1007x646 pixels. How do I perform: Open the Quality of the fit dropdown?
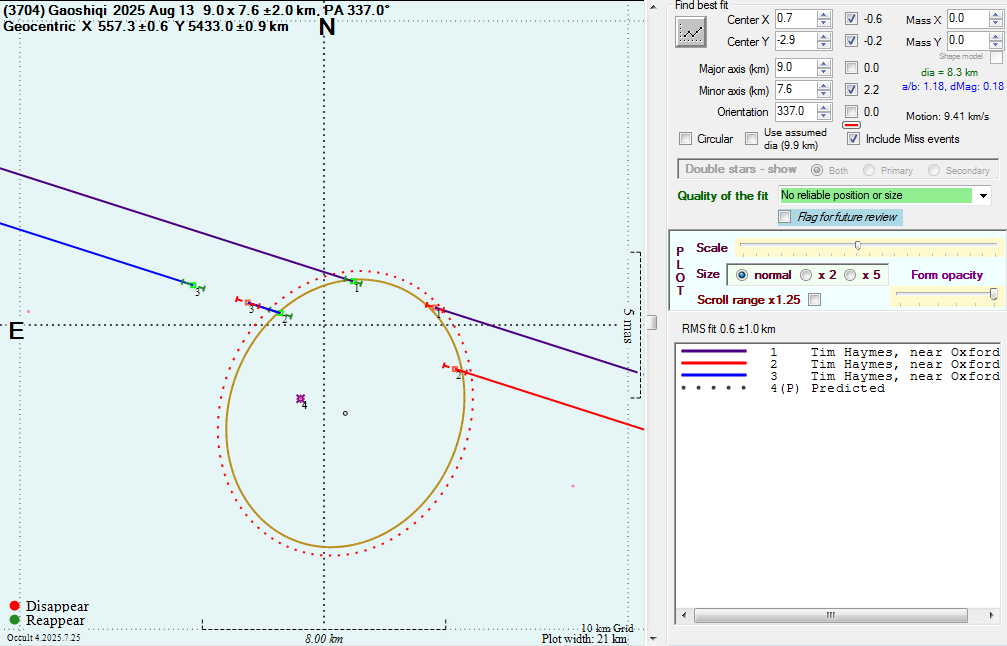click(983, 196)
